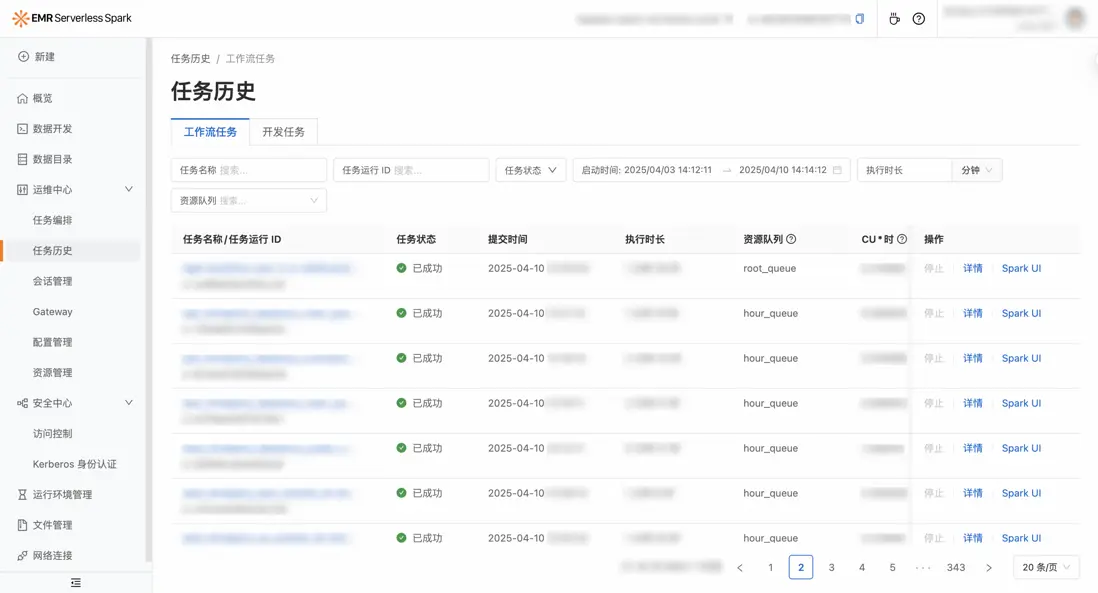Open 数据开发 from the sidebar
This screenshot has height=593, width=1098.
point(52,129)
